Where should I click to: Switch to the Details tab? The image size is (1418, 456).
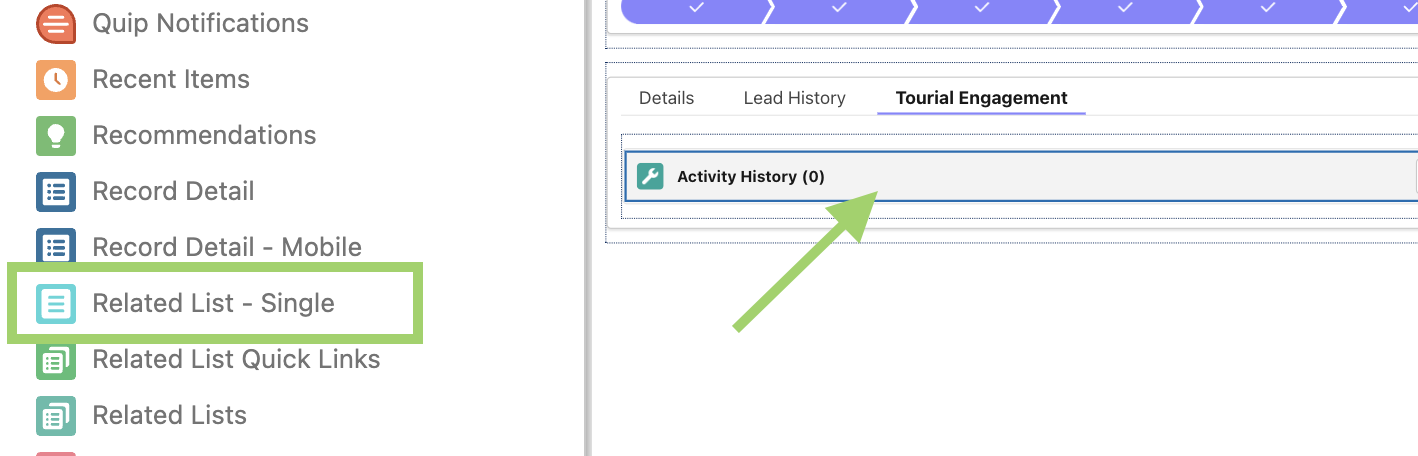point(666,98)
